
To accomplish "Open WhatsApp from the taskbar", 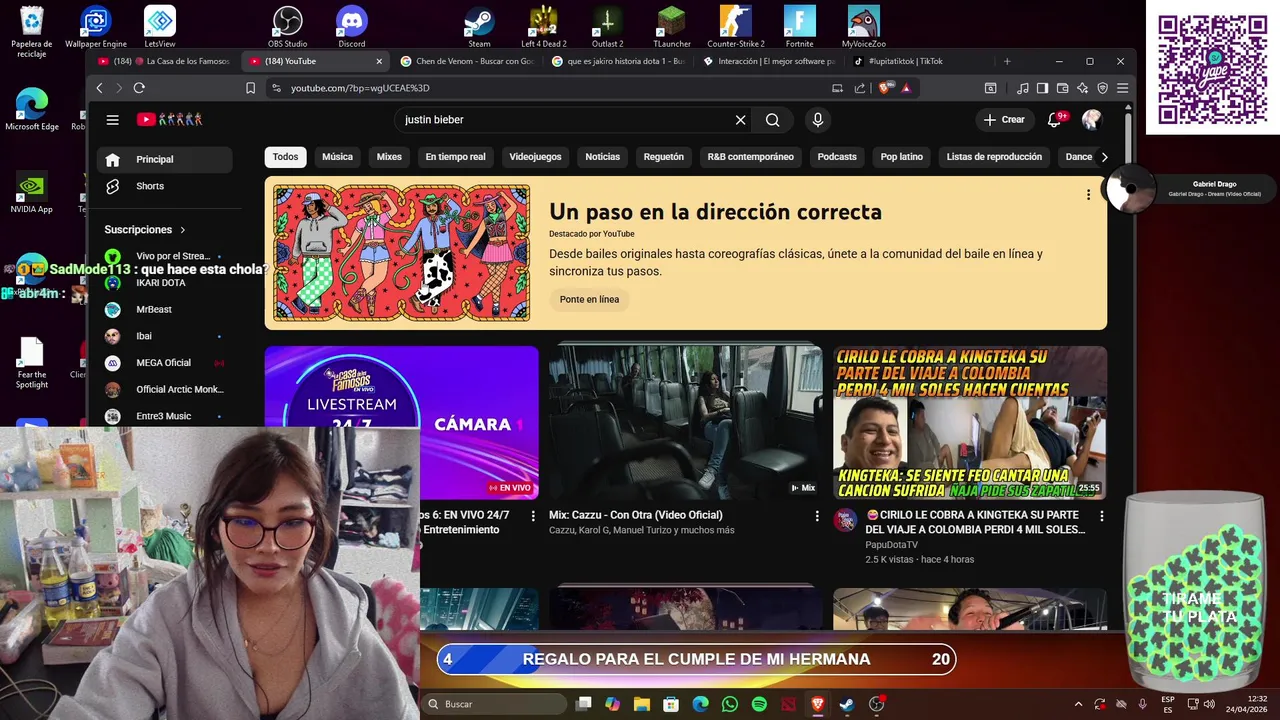I will click(x=730, y=704).
